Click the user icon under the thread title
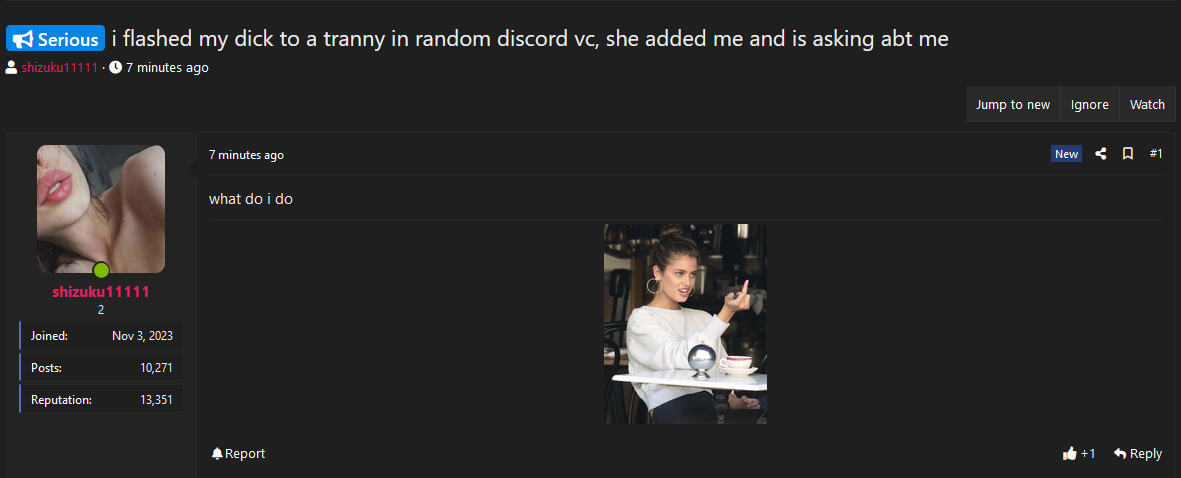 pos(11,68)
